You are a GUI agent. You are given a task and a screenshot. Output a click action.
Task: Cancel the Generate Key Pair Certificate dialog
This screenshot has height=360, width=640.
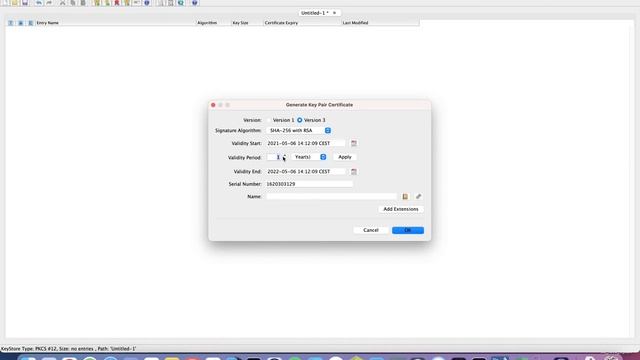tap(371, 230)
